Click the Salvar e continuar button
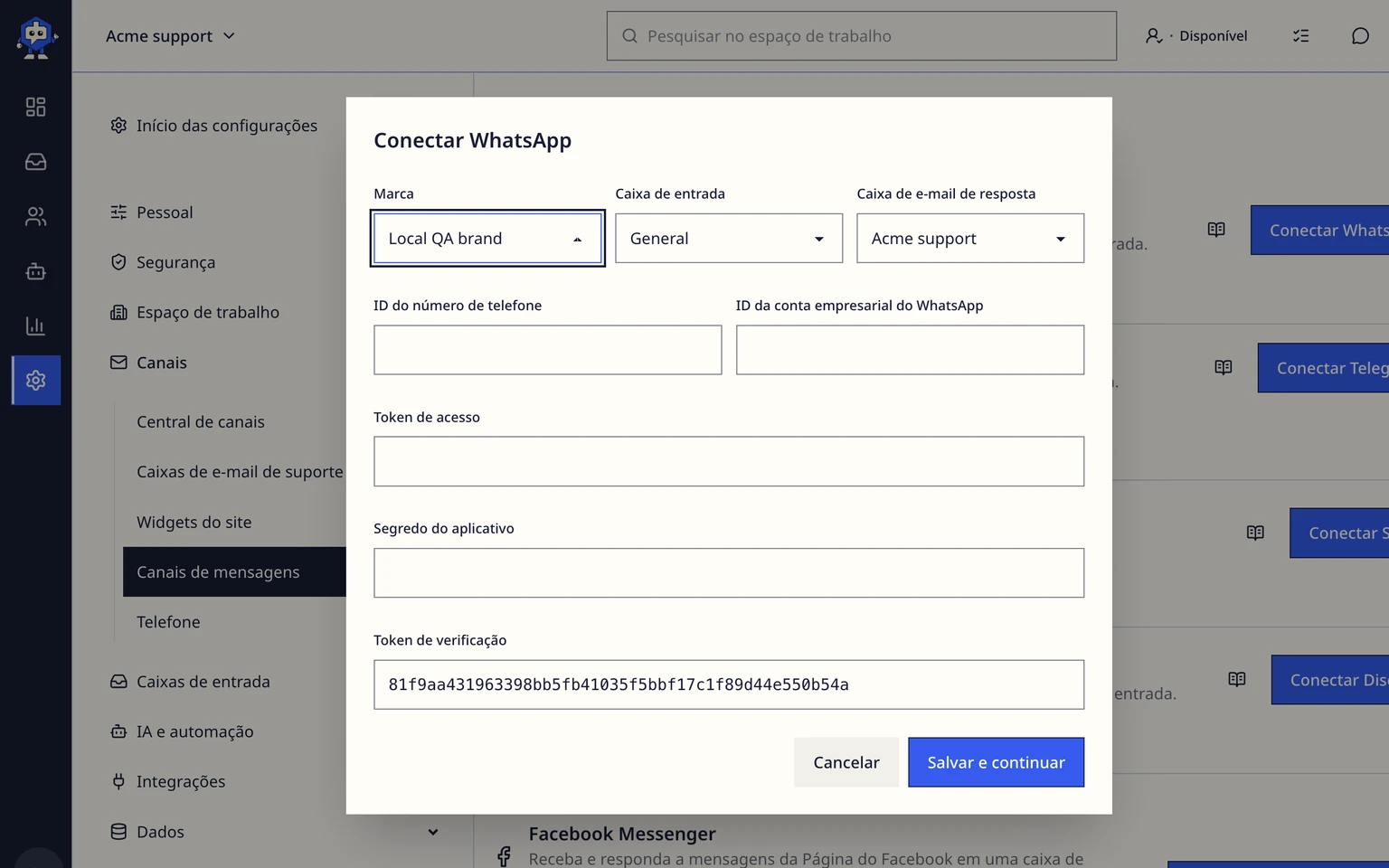This screenshot has width=1389, height=868. (996, 762)
